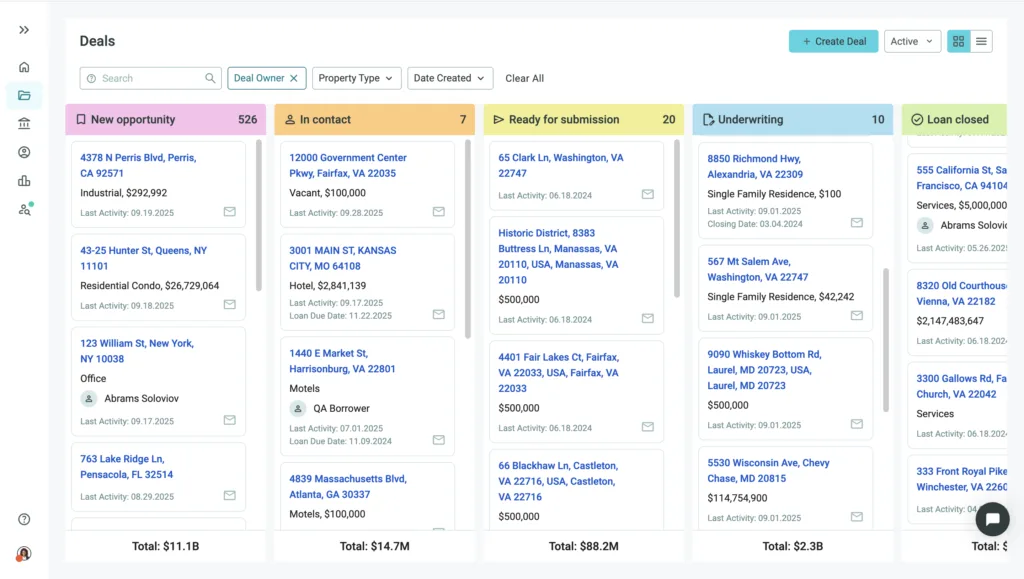The width and height of the screenshot is (1024, 579).
Task: Open the profile avatar menu bottom left
Action: coord(22,554)
